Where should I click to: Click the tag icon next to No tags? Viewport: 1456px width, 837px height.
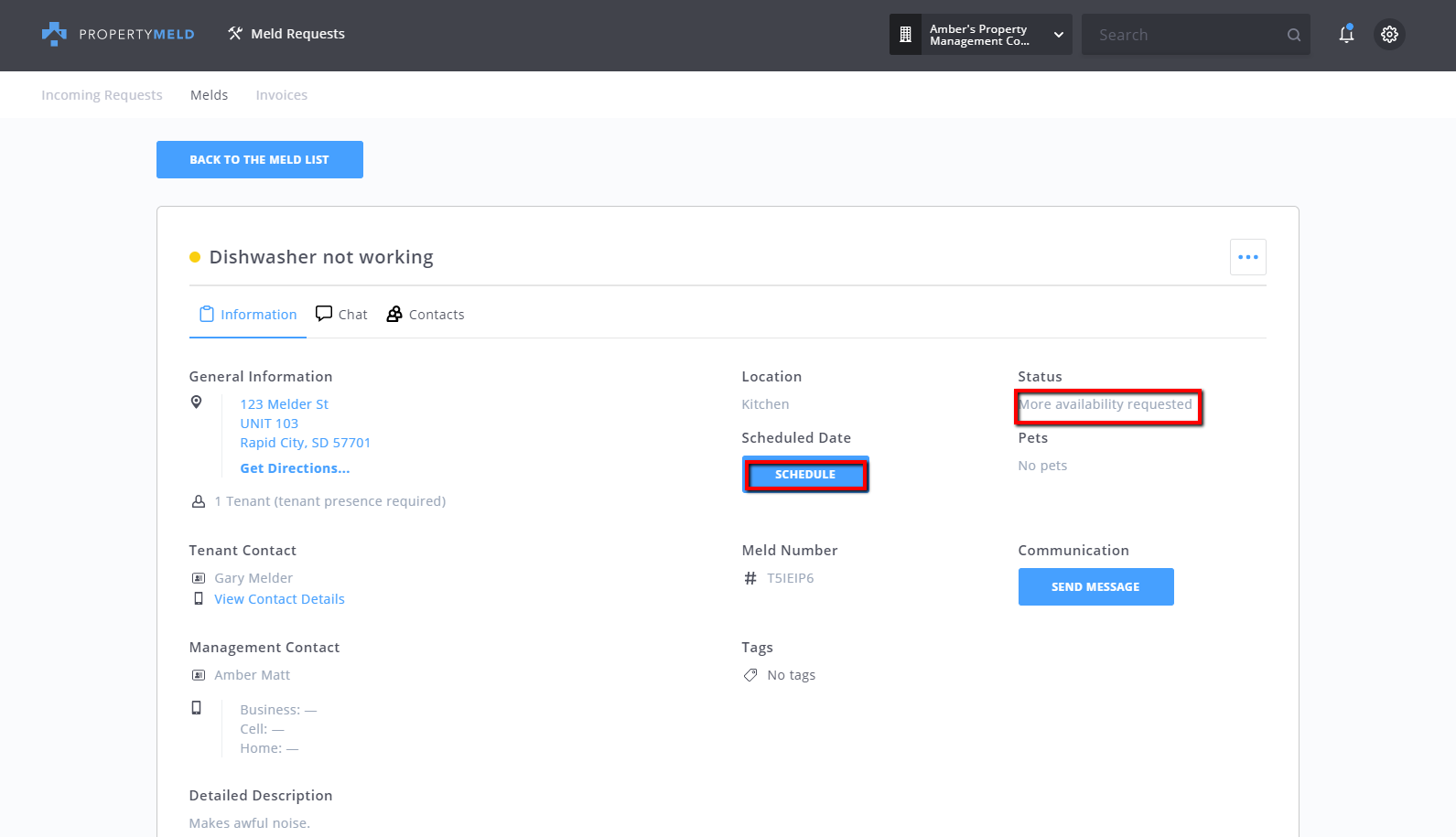(x=750, y=675)
